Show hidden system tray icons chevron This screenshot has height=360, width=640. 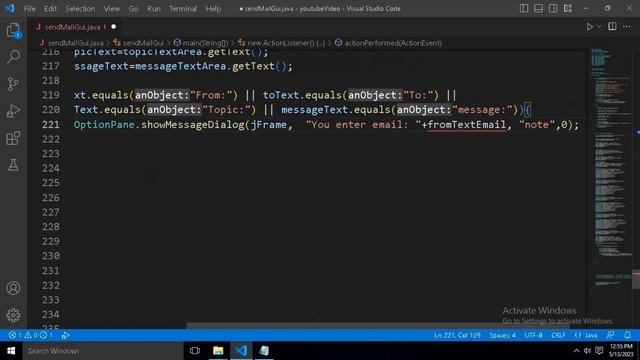576,351
